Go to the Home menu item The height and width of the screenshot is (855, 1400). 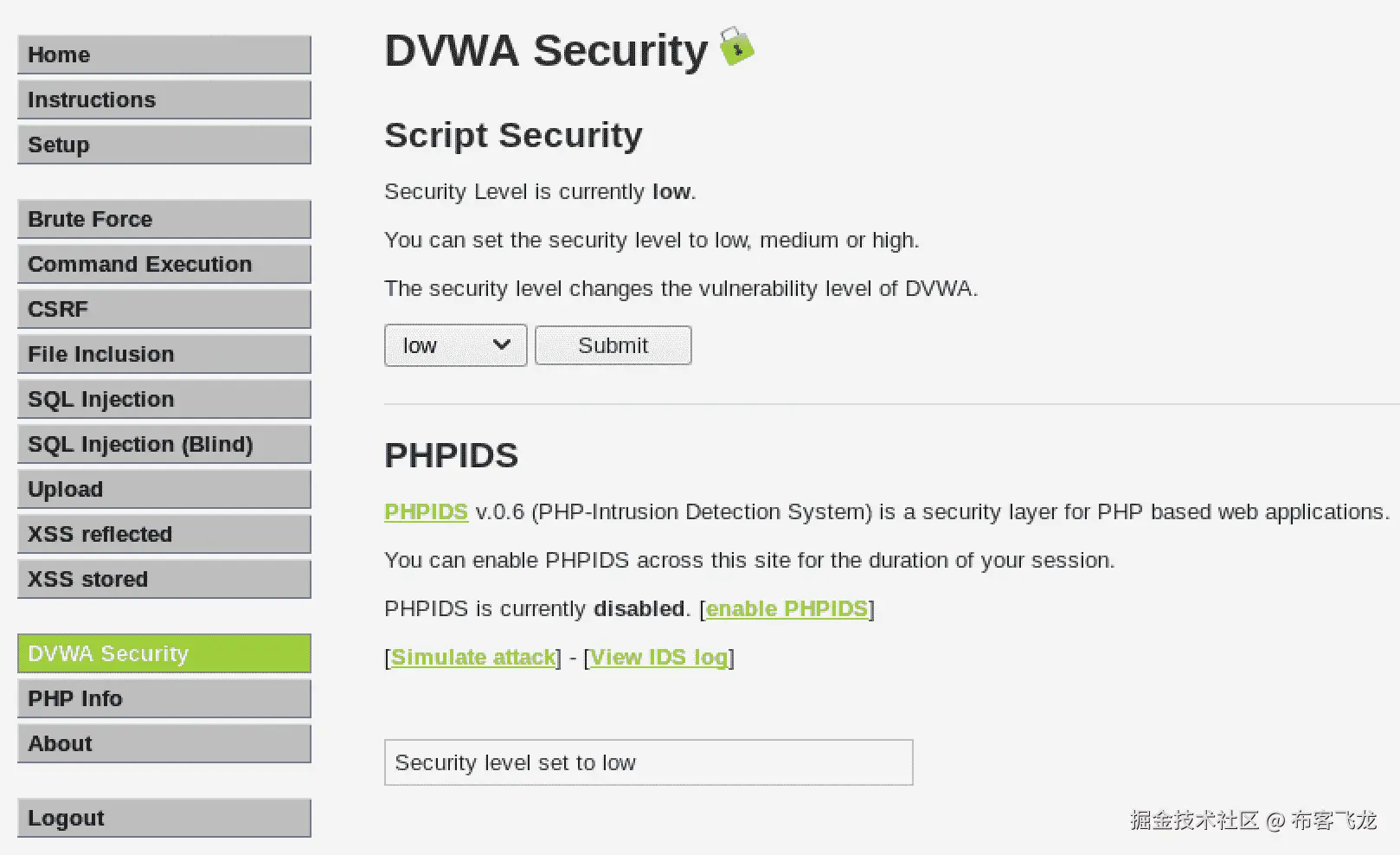tap(164, 55)
